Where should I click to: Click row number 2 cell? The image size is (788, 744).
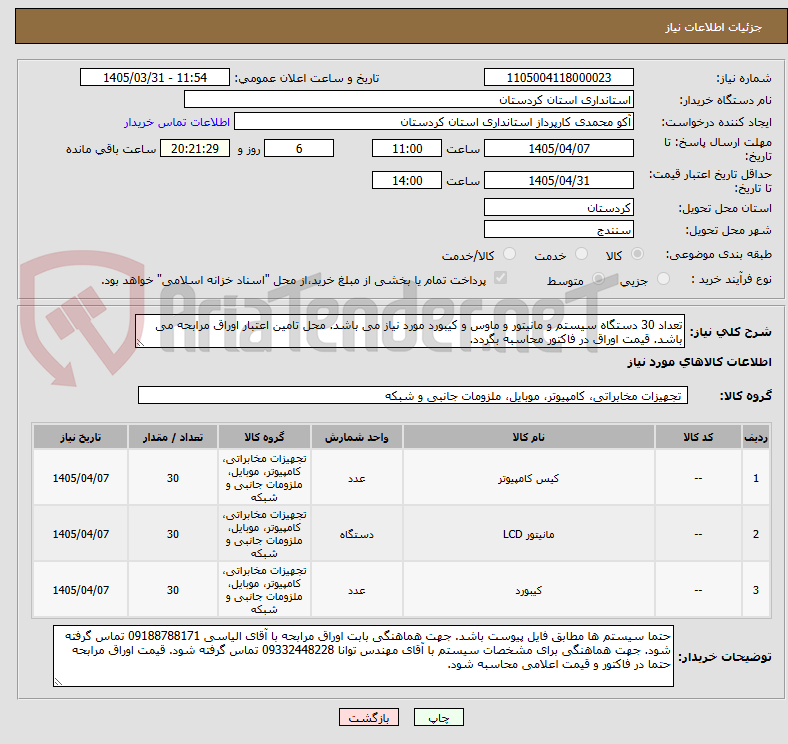[x=755, y=534]
